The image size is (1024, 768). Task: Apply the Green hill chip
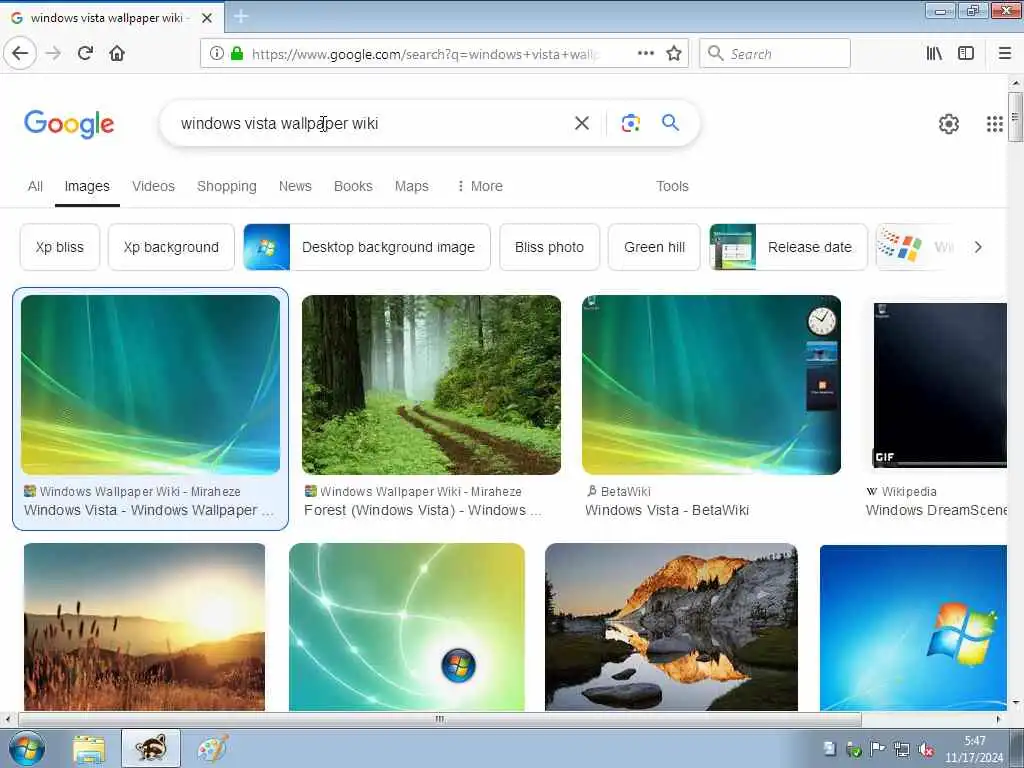(654, 247)
